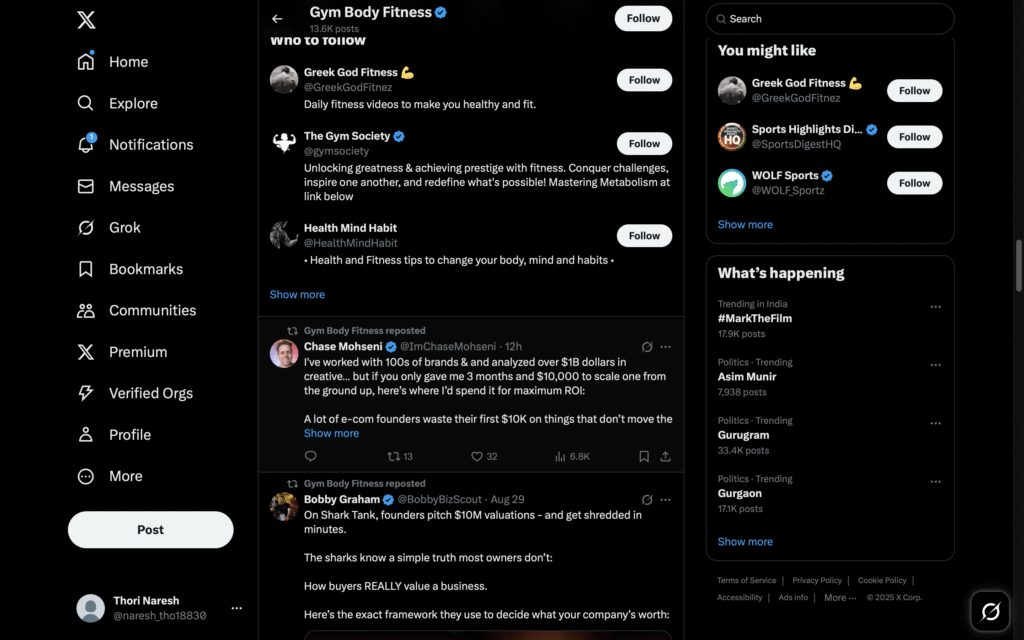Bookmark Chase Mohseni's post

tap(644, 456)
